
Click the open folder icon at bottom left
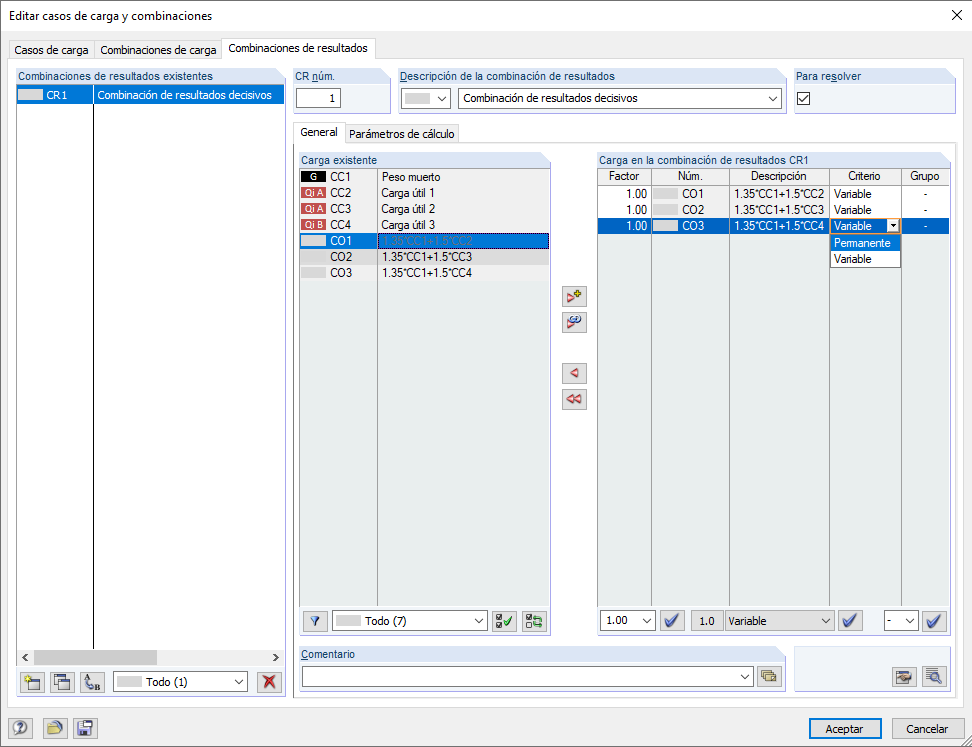click(x=55, y=728)
